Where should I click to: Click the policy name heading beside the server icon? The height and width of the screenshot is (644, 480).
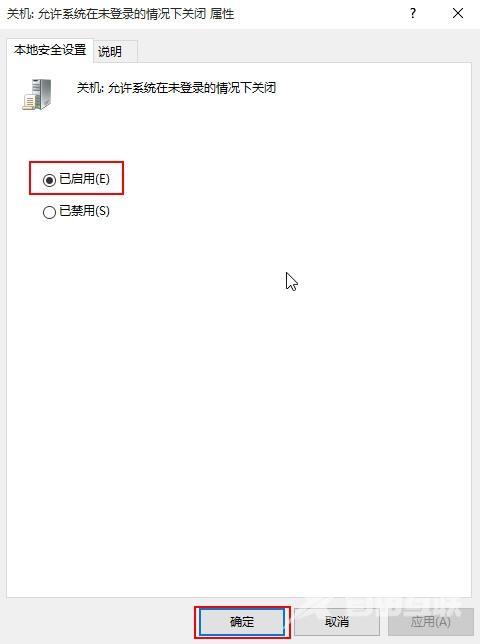pyautogui.click(x=176, y=88)
